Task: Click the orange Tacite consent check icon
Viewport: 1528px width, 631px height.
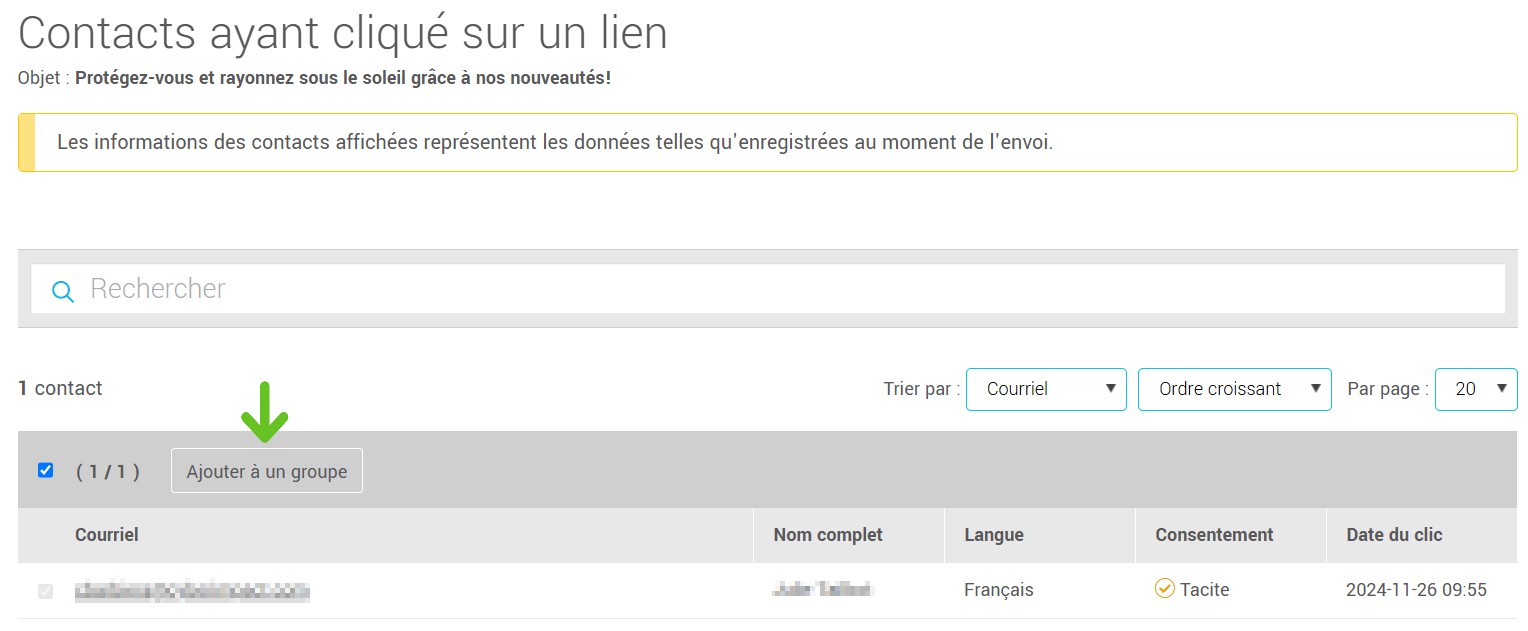Action: coord(1164,590)
